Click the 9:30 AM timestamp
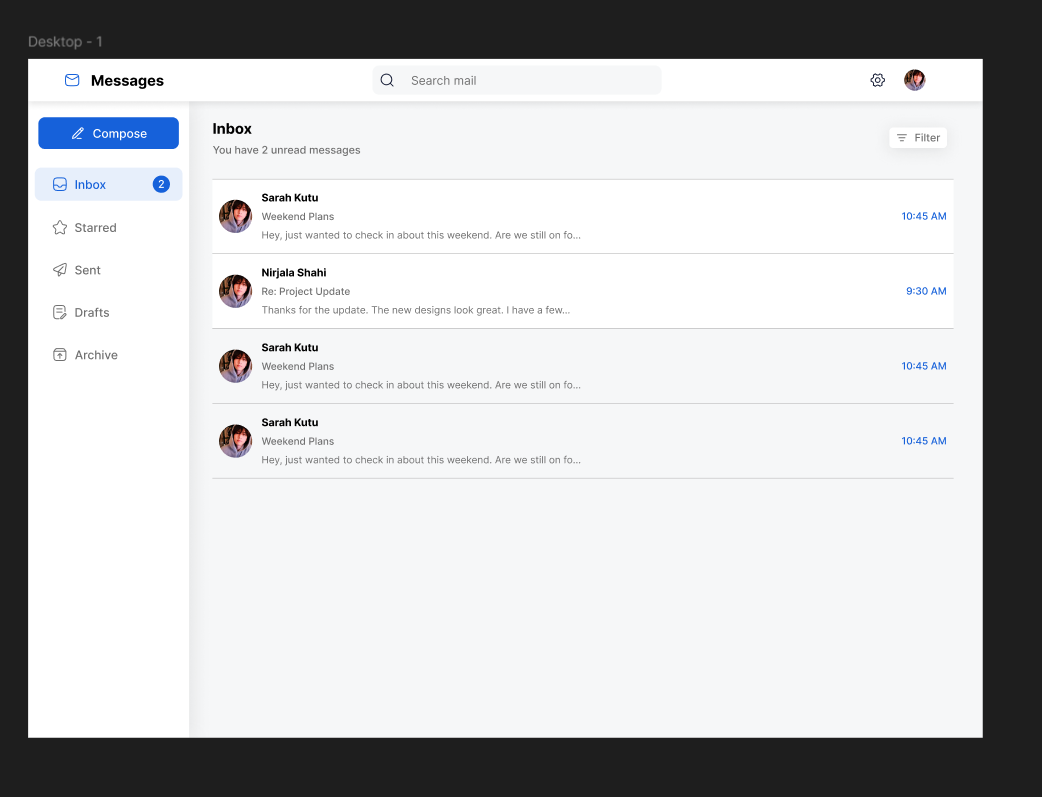This screenshot has height=797, width=1042. [926, 291]
